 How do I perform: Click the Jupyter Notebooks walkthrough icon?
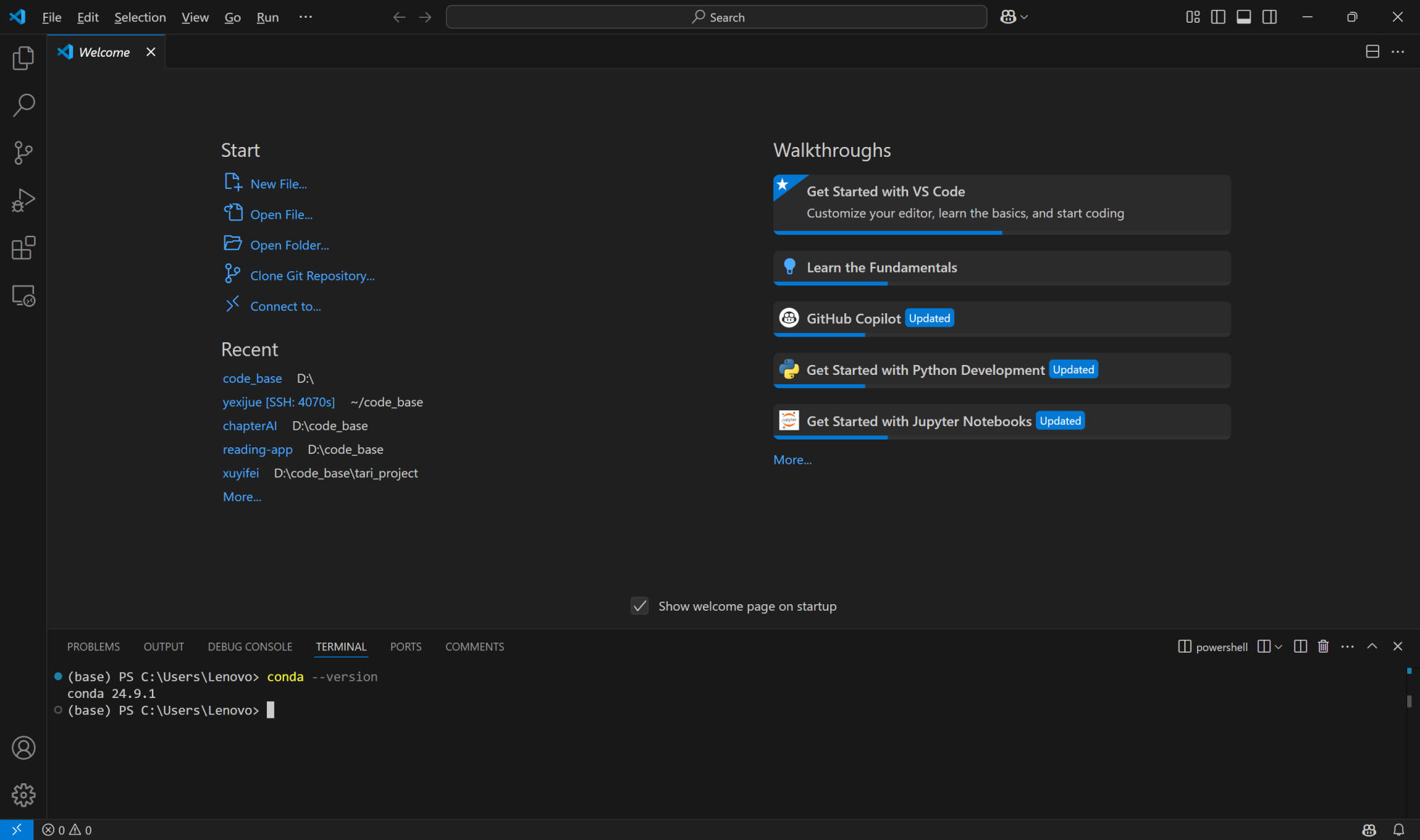coord(789,420)
